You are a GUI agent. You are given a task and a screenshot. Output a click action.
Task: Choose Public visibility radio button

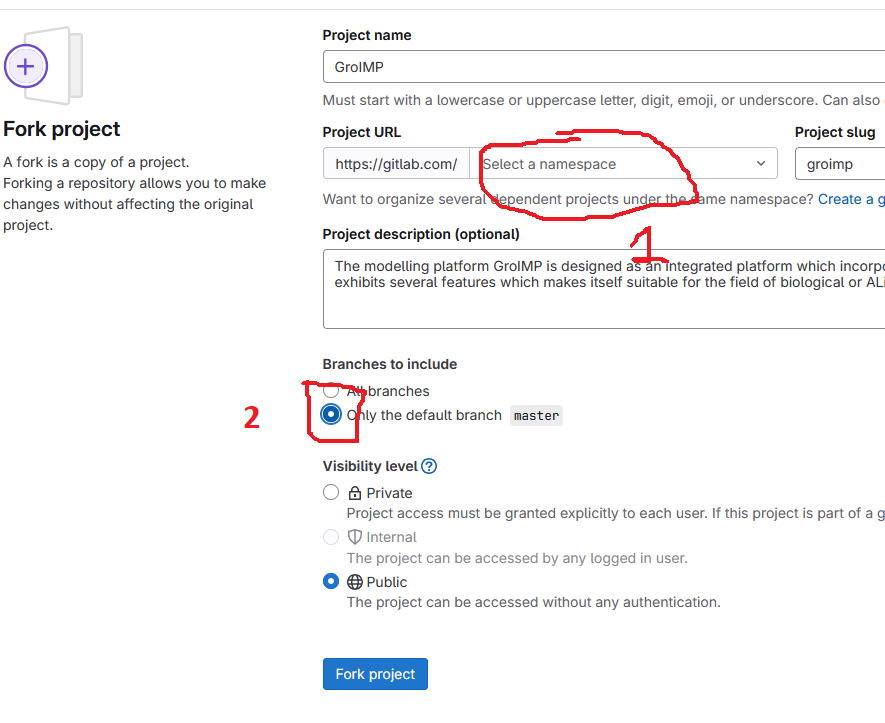pos(331,581)
